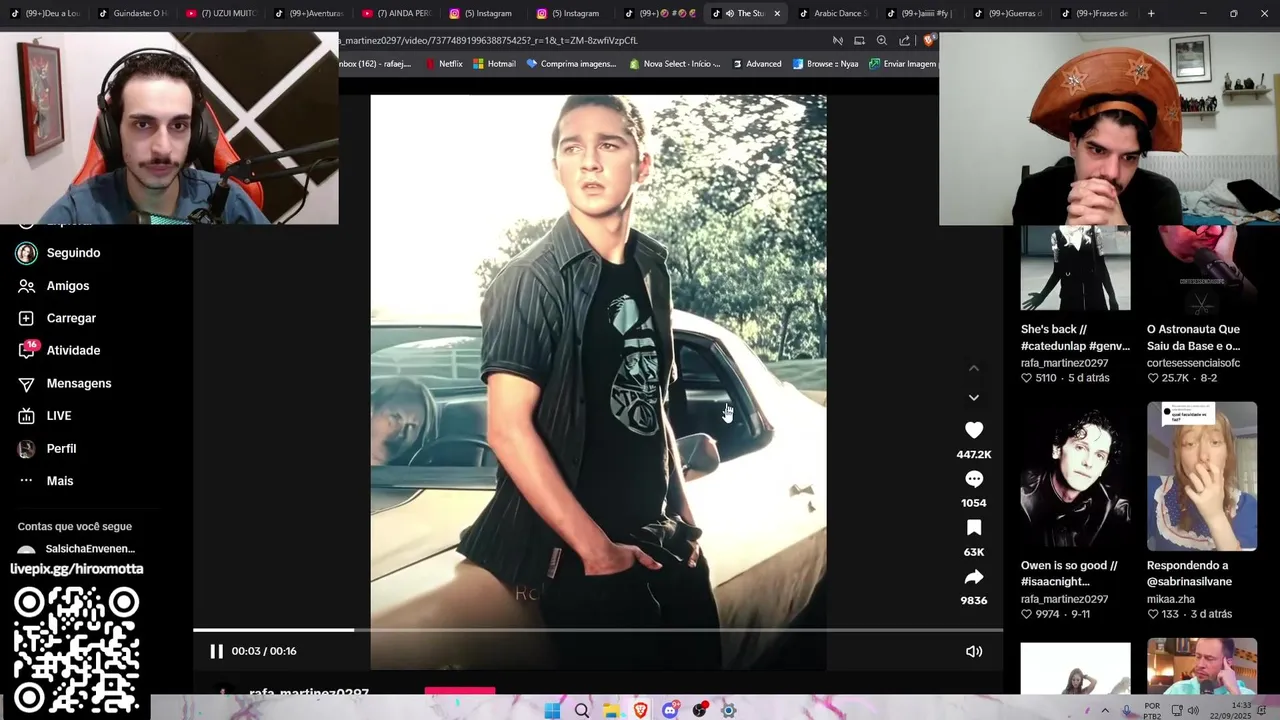Open the Windows Start menu
The height and width of the screenshot is (720, 1280).
pos(552,711)
